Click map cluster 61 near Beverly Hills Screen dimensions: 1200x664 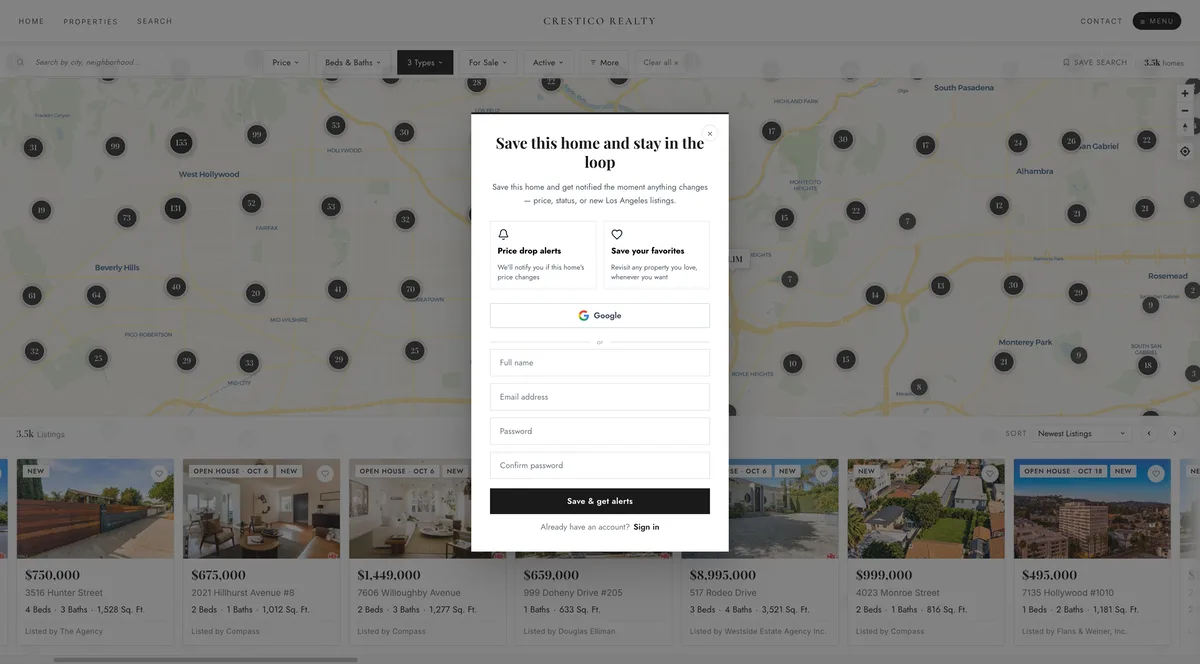32,295
